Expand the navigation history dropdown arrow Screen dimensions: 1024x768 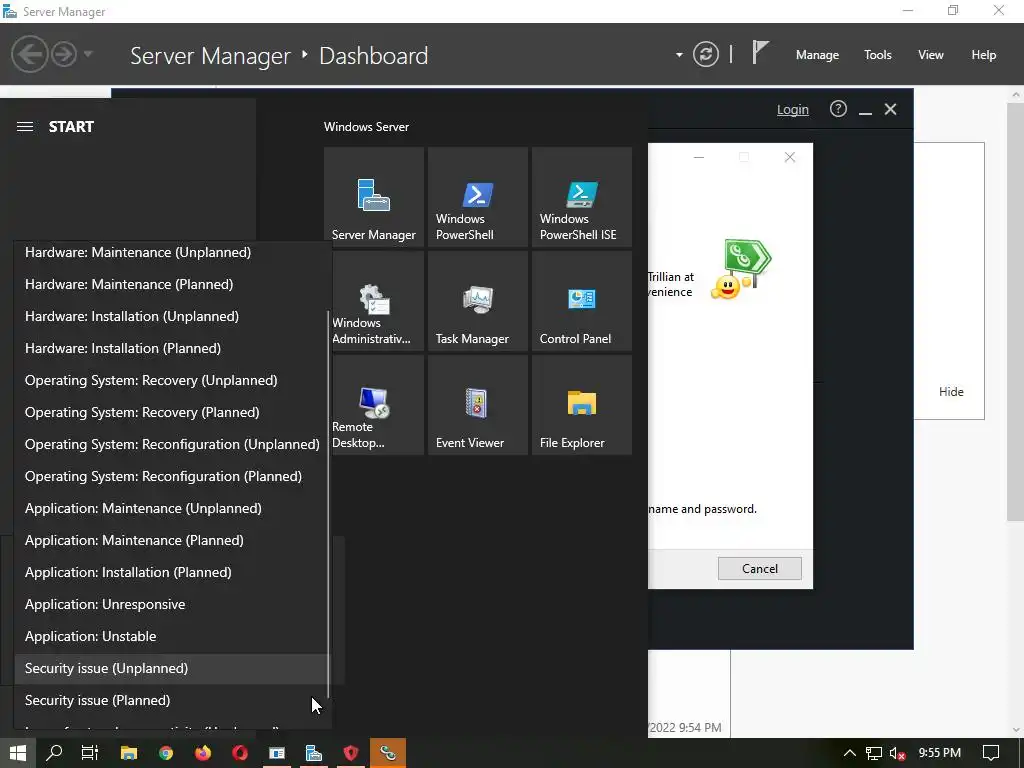coord(88,54)
